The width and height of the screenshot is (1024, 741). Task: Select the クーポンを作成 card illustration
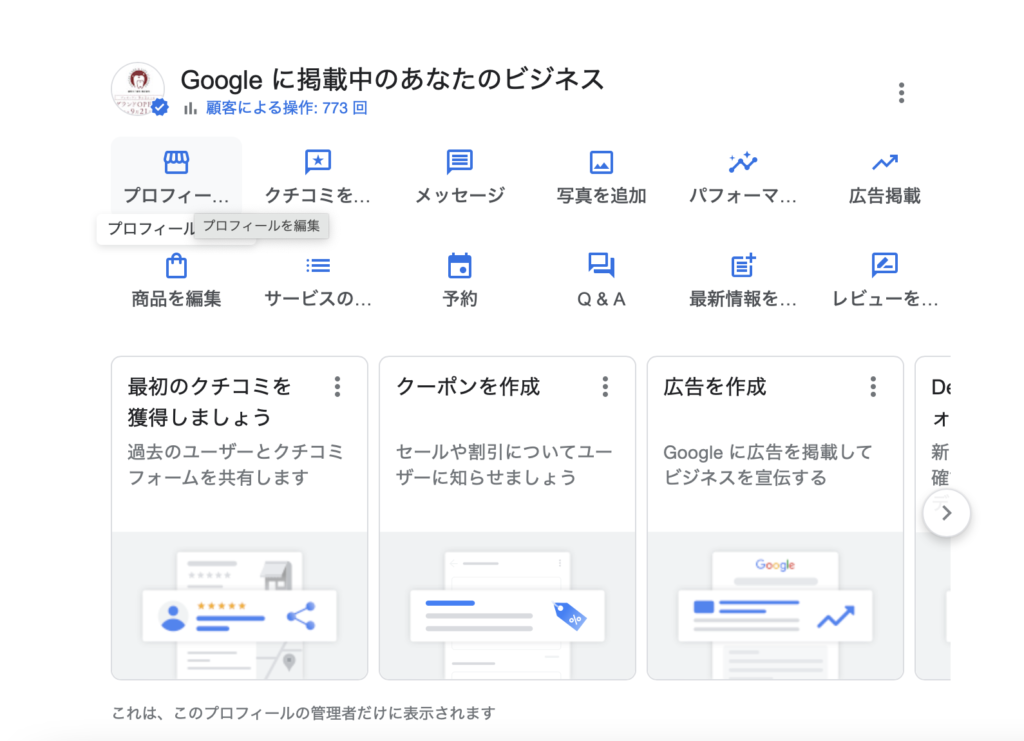click(x=507, y=610)
